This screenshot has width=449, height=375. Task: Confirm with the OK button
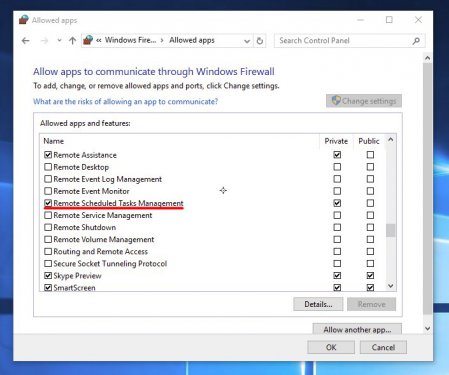click(x=331, y=347)
